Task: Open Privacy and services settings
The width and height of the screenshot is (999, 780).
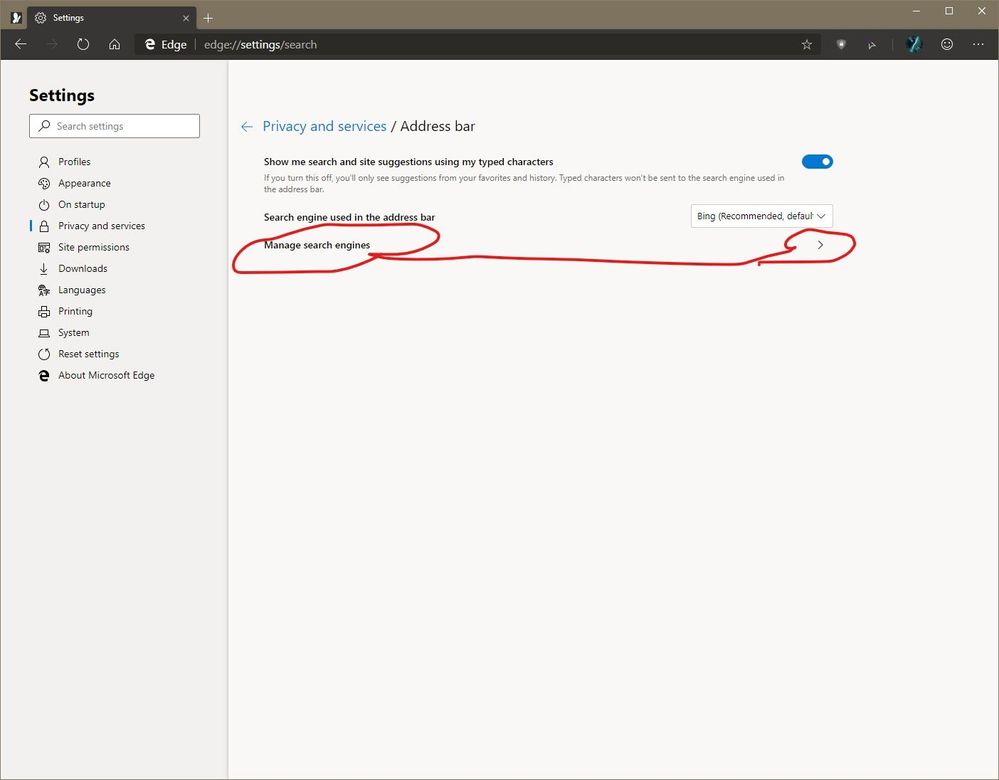Action: 102,226
